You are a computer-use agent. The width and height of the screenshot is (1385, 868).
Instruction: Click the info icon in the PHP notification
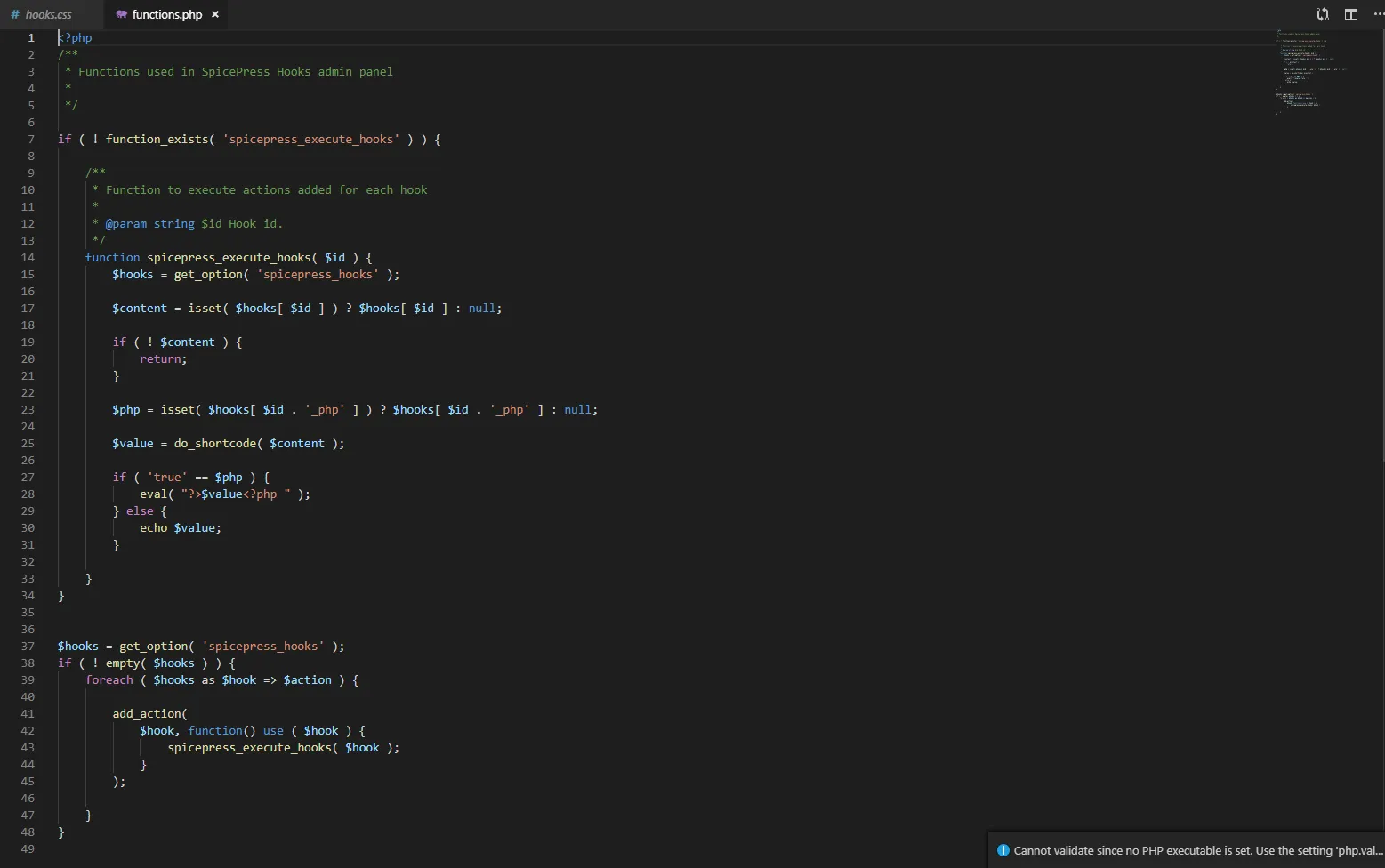[x=1003, y=850]
